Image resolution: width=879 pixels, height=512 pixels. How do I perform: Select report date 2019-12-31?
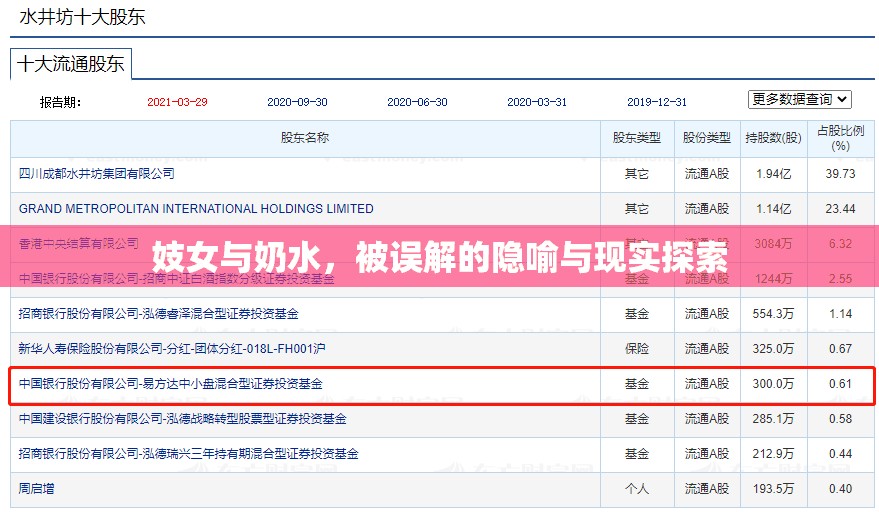tap(657, 102)
